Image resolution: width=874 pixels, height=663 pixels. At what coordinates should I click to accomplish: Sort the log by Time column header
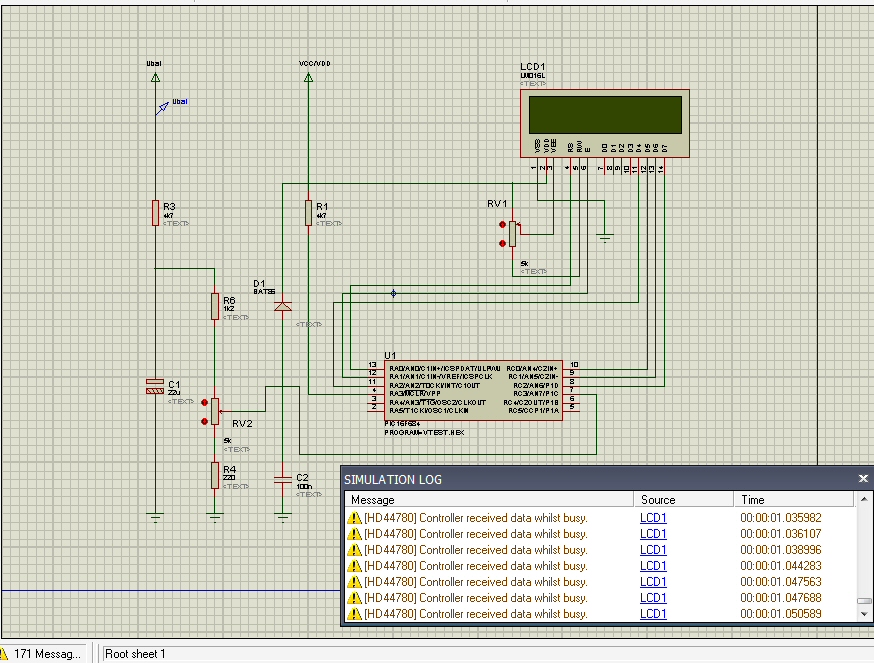pos(793,499)
